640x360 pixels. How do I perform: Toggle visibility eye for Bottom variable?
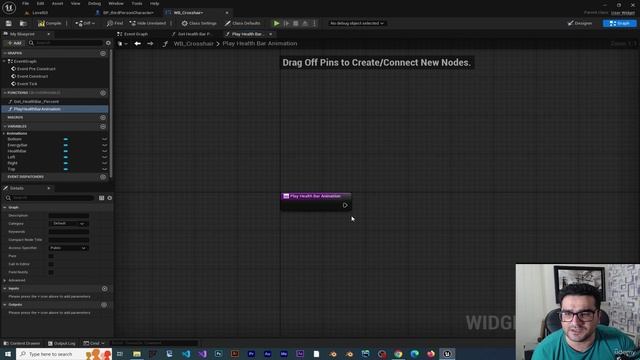(104, 139)
